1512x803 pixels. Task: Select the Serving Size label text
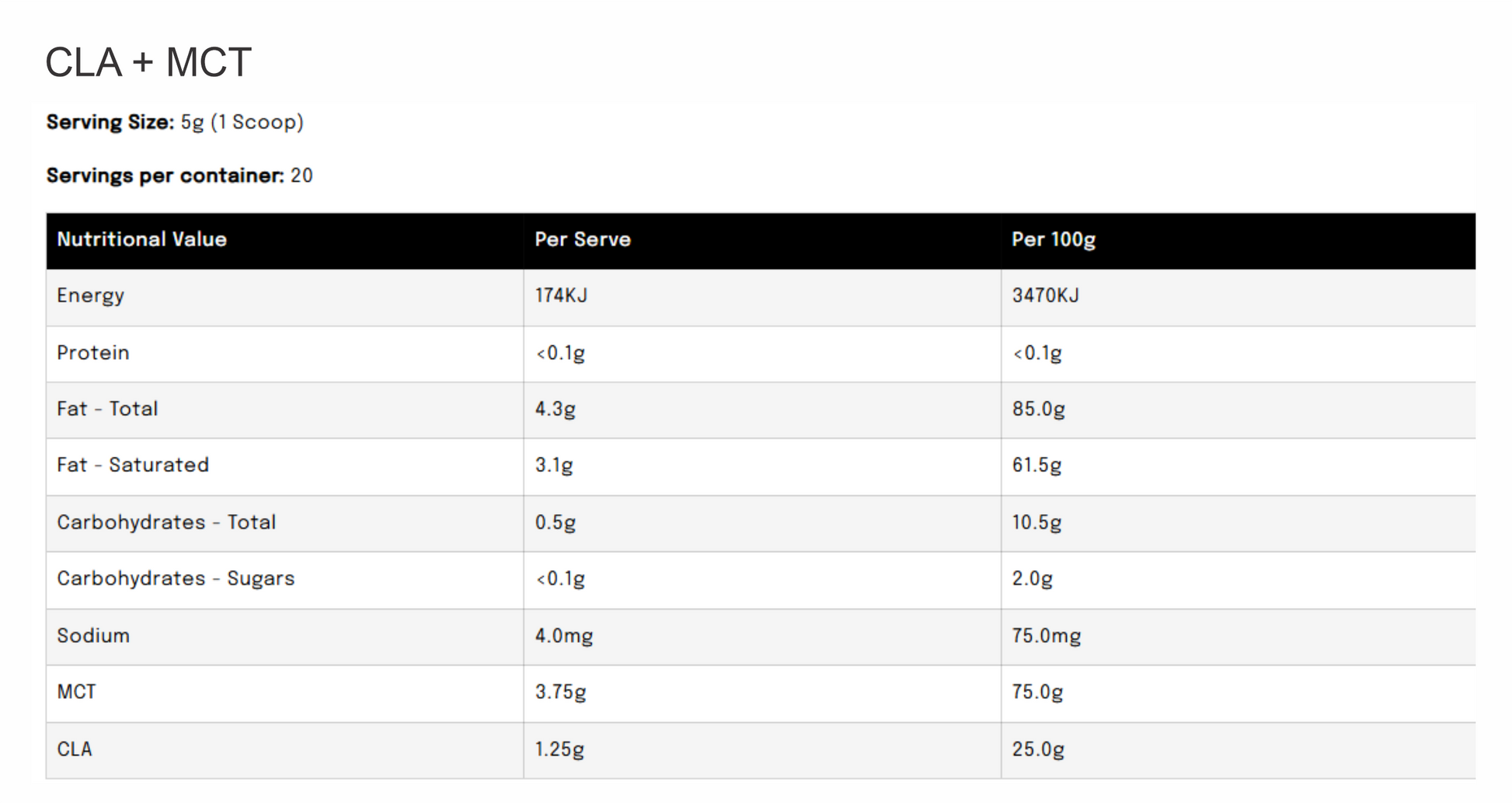click(x=110, y=122)
